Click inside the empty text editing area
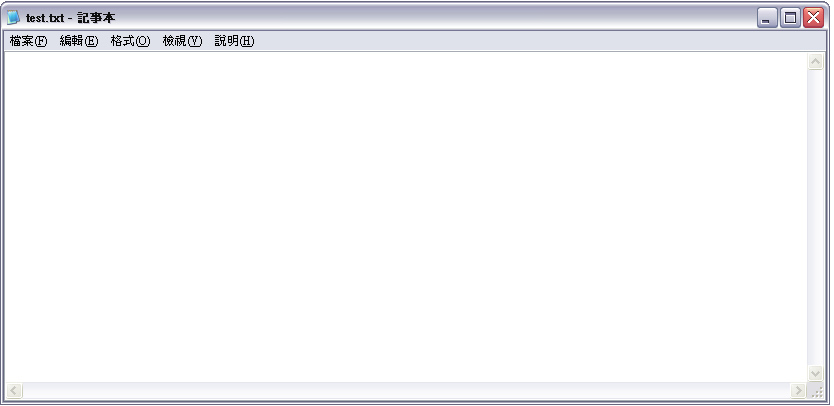Screen dimensions: 834x406 point(406,217)
